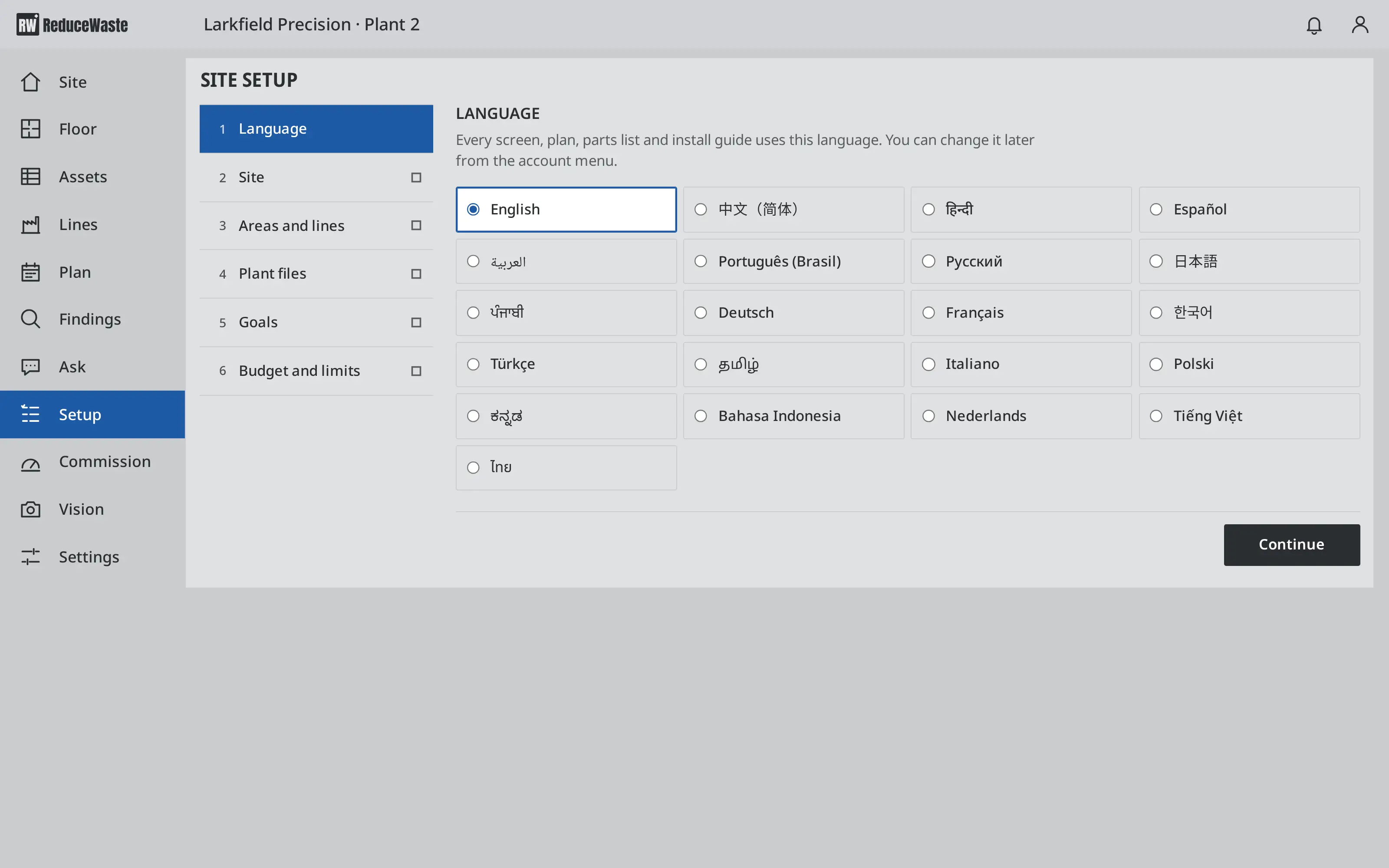1389x868 pixels.
Task: Select Nederlands language option
Action: [1021, 416]
